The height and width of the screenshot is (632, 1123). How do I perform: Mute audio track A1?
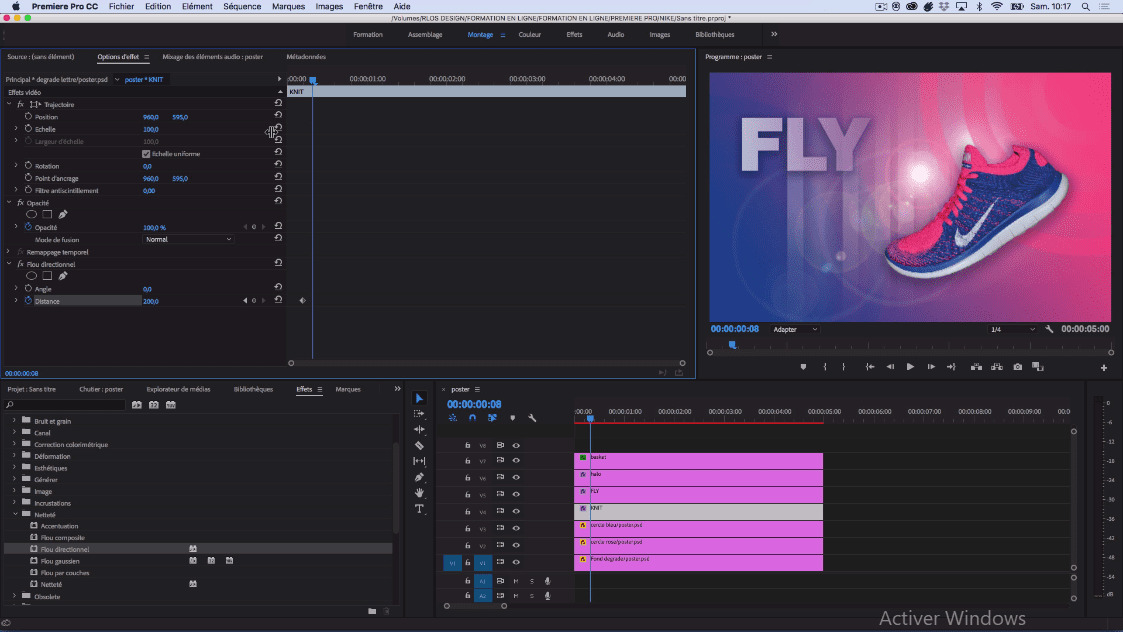516,581
